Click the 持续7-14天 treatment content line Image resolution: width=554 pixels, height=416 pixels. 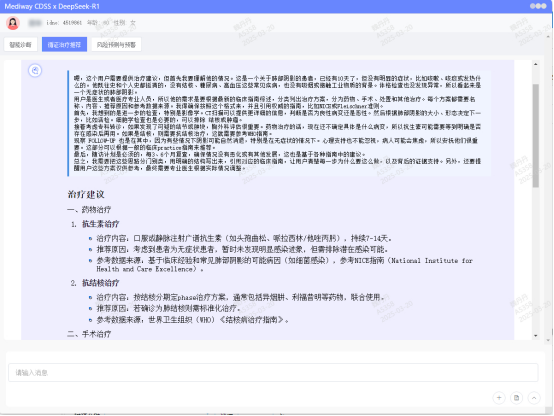(x=244, y=239)
